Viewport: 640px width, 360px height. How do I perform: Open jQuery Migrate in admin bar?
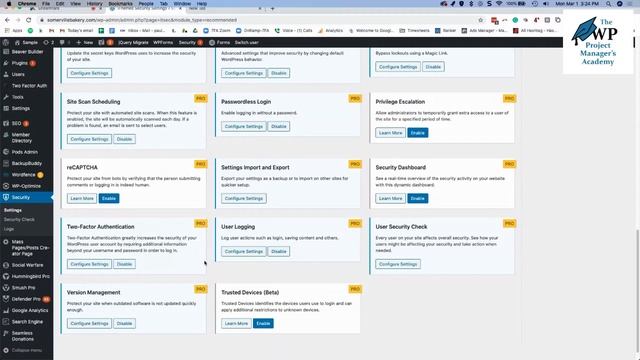(133, 42)
